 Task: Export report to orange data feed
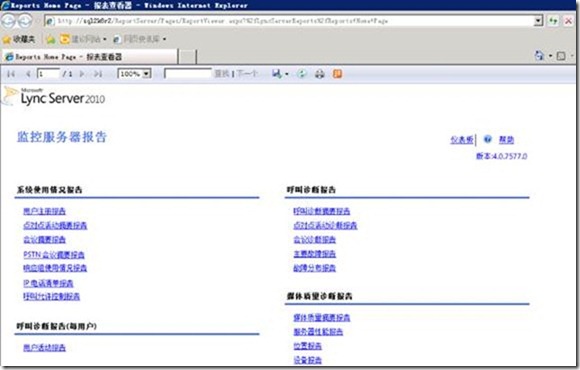[x=337, y=74]
